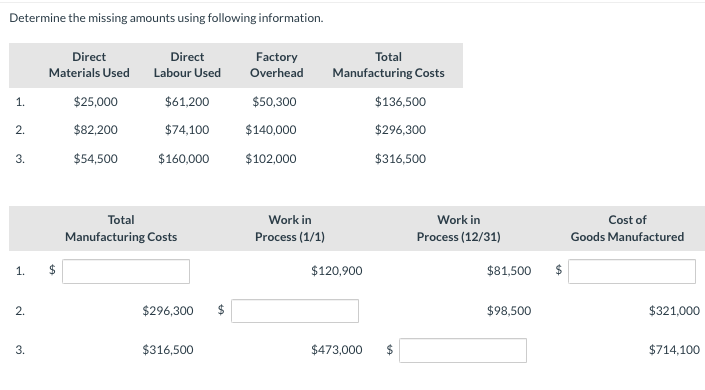Click the Work in Process (12/31) header

pos(459,228)
